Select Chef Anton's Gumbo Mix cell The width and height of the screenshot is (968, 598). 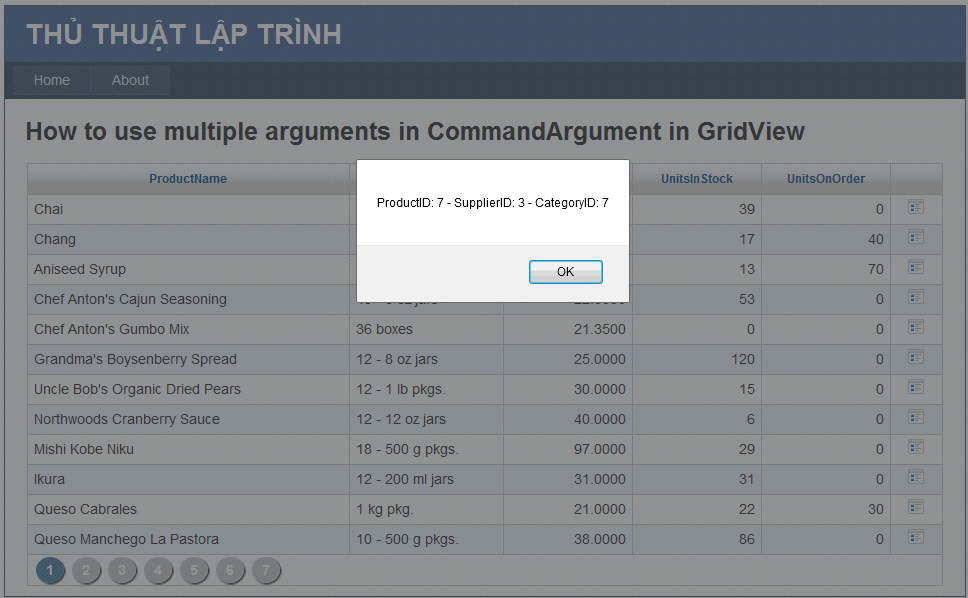coord(188,330)
